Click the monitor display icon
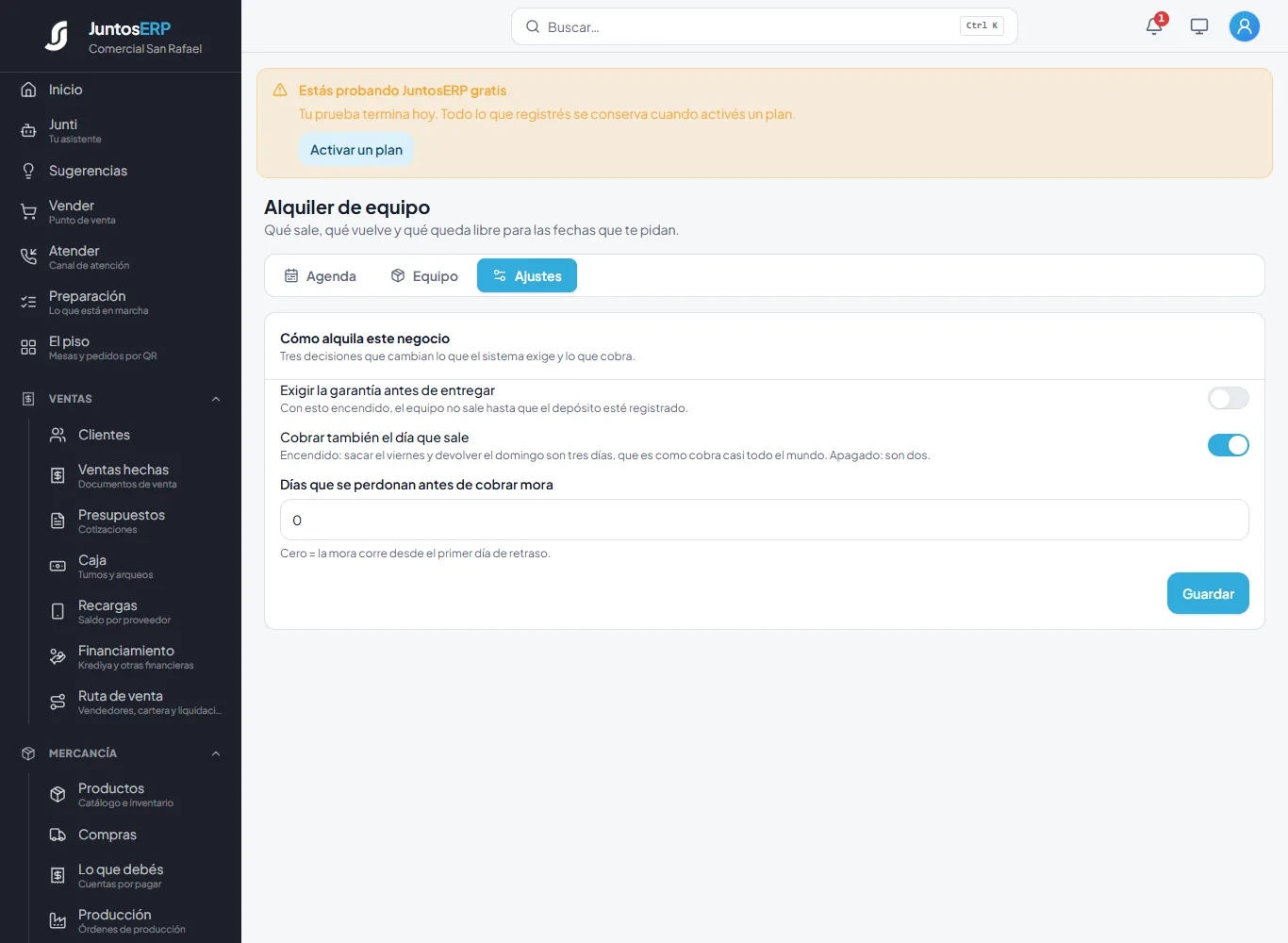Screen dimensions: 1288x943 click(1199, 26)
